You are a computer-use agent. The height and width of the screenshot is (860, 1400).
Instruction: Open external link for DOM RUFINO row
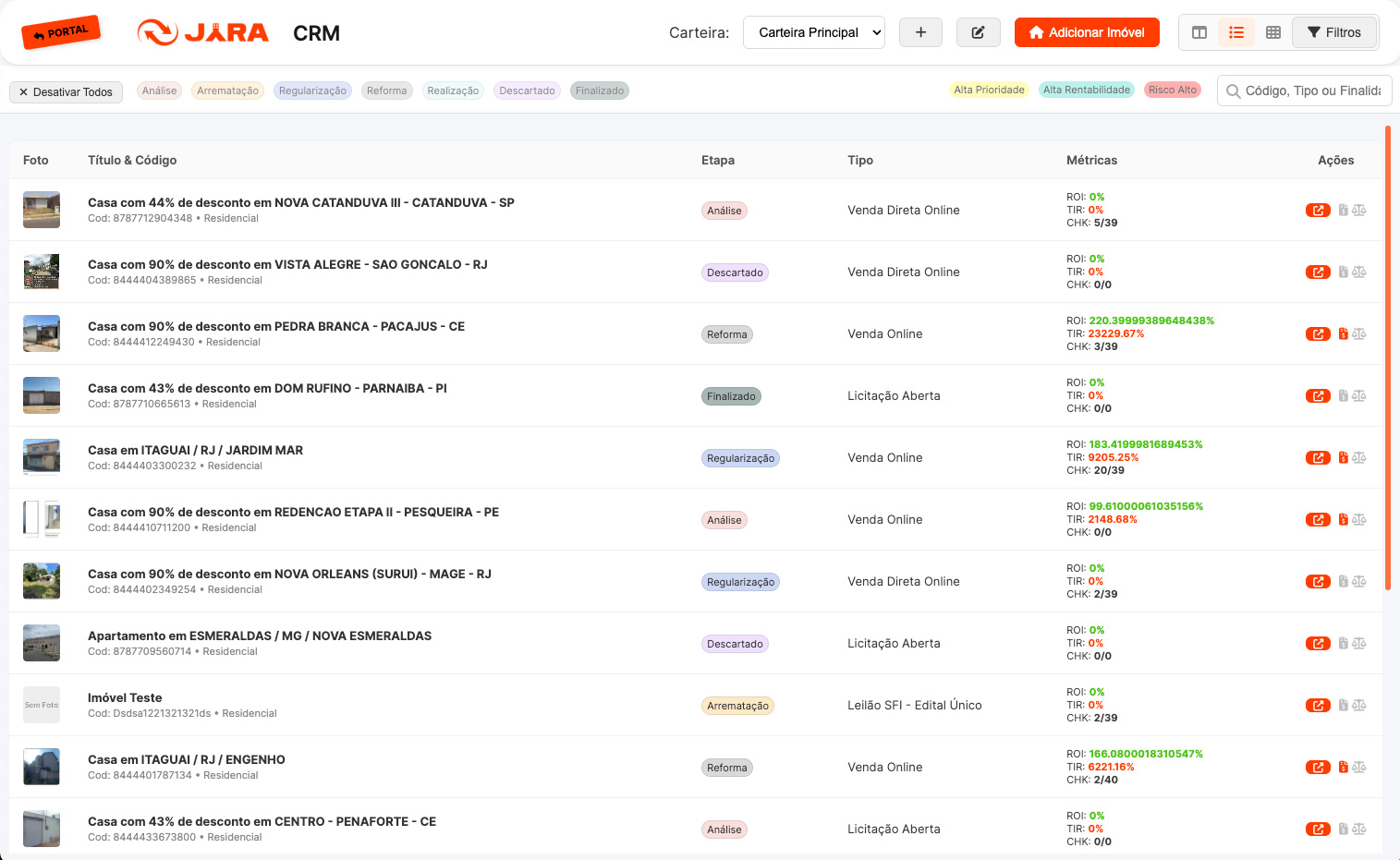click(x=1318, y=395)
